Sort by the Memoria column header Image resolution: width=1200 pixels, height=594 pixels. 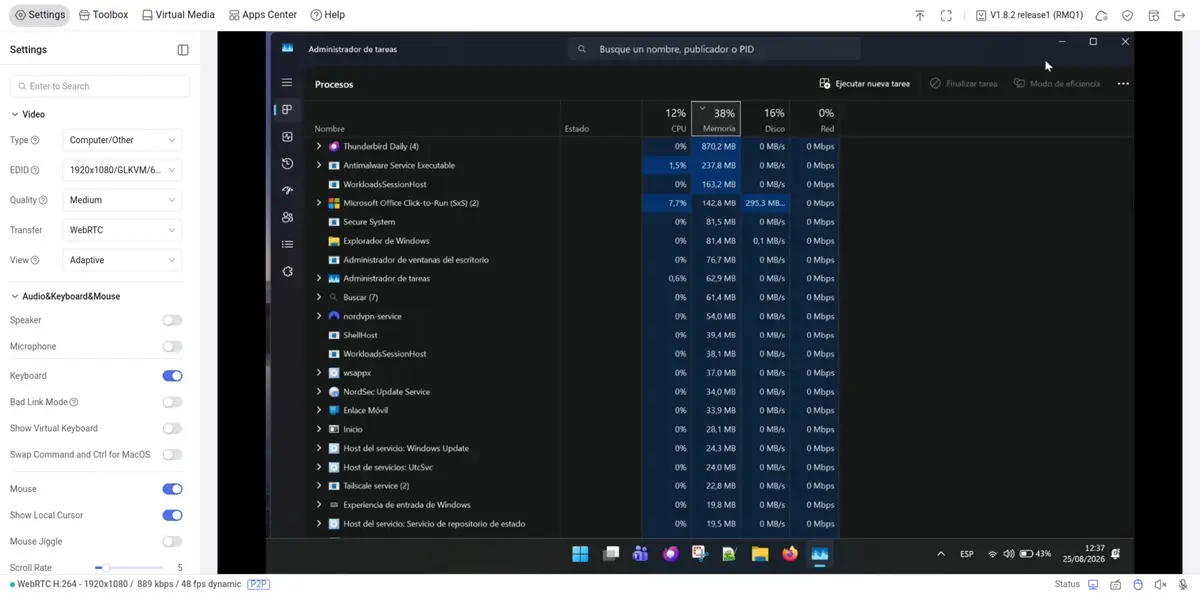click(715, 119)
